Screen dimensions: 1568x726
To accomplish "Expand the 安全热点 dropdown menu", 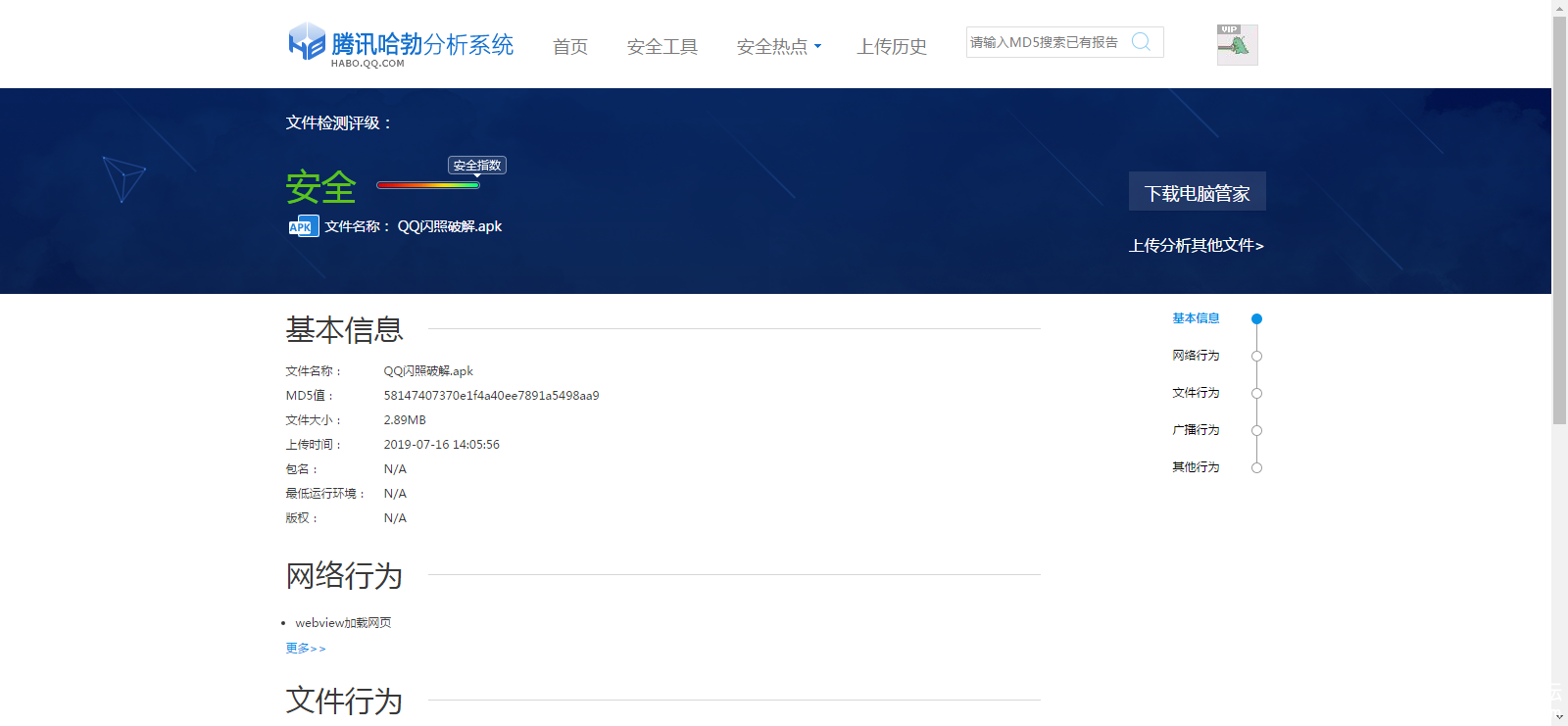I will click(x=778, y=47).
